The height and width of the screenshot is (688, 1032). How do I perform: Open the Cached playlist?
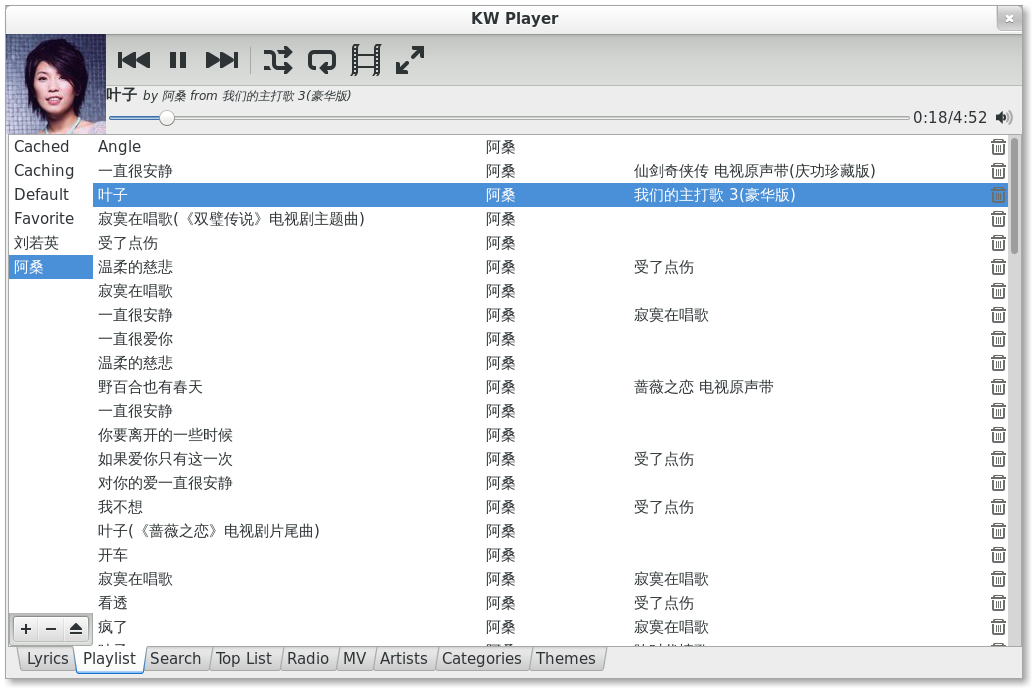tap(51, 147)
